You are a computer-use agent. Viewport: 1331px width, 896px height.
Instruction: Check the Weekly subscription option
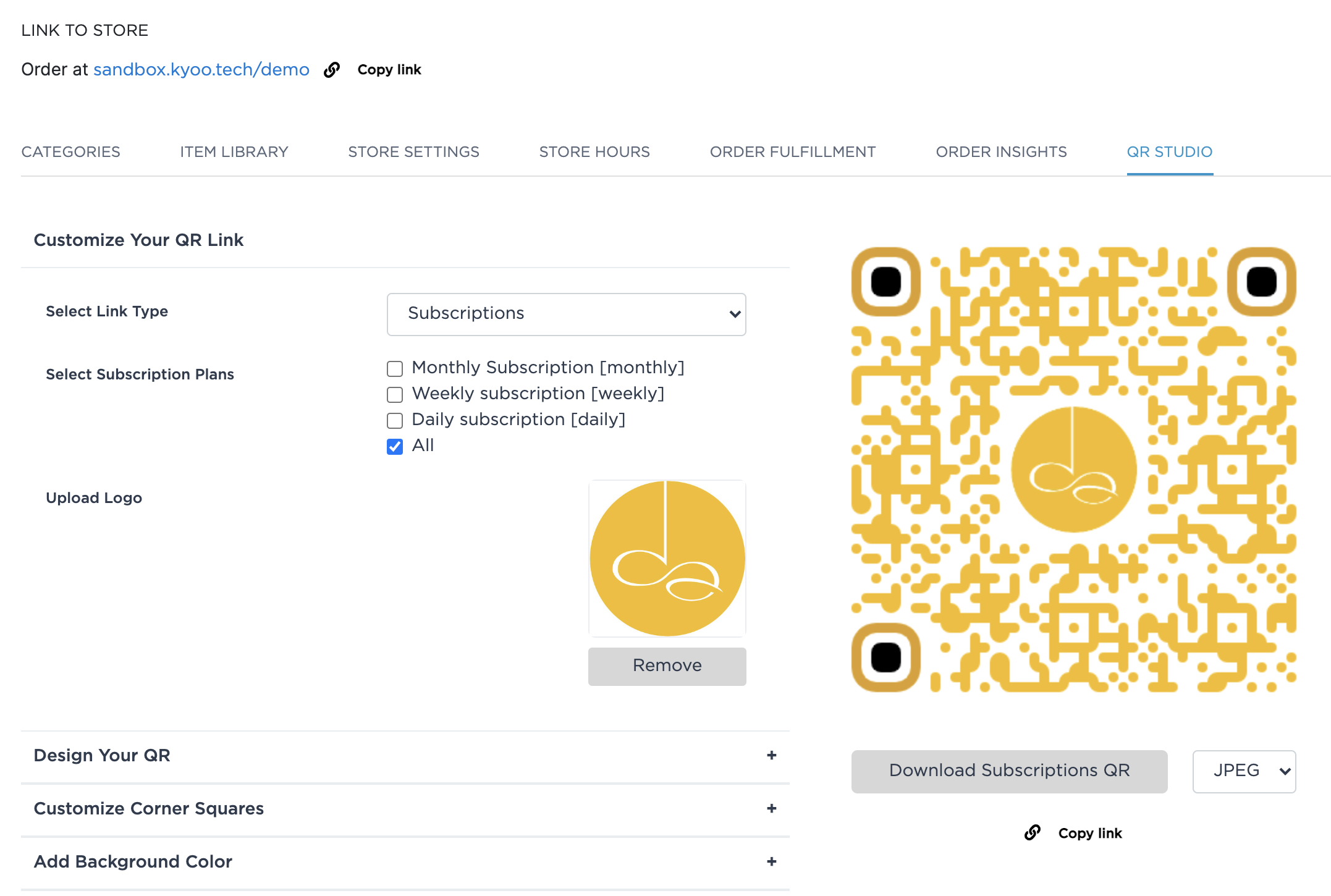pos(395,395)
